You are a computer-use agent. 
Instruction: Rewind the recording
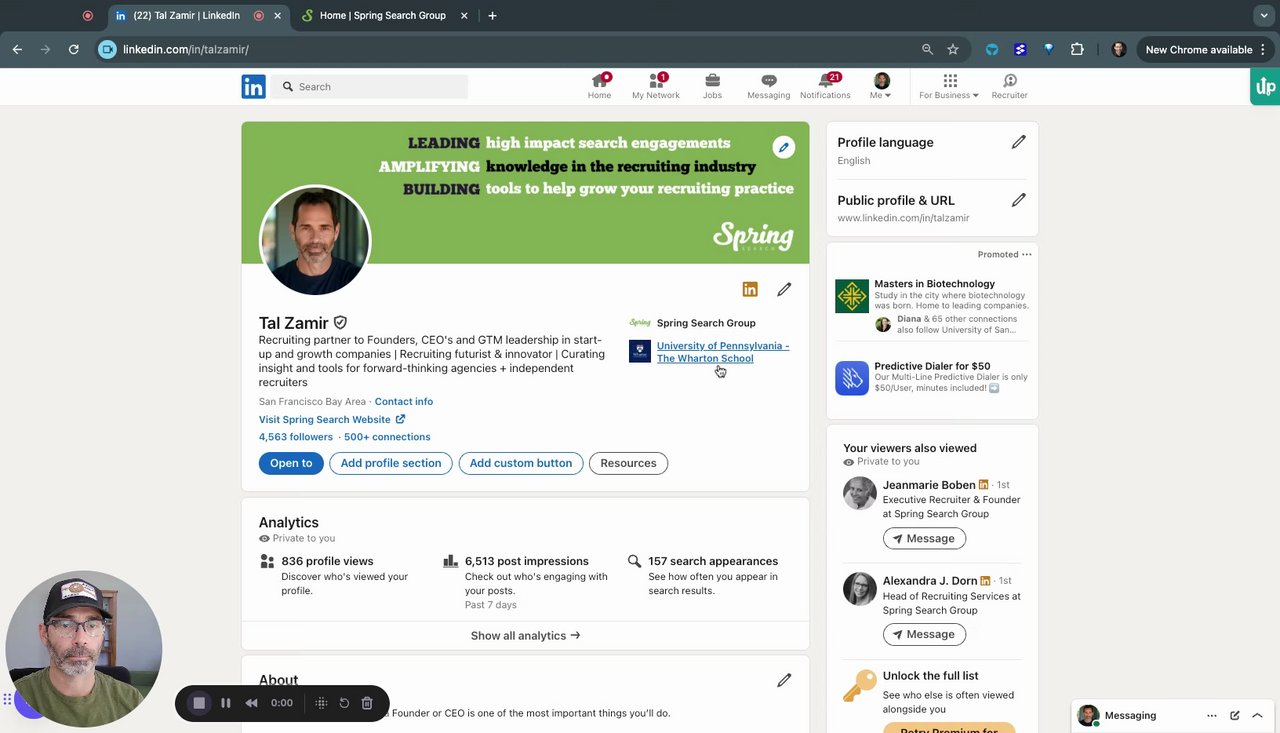(252, 703)
